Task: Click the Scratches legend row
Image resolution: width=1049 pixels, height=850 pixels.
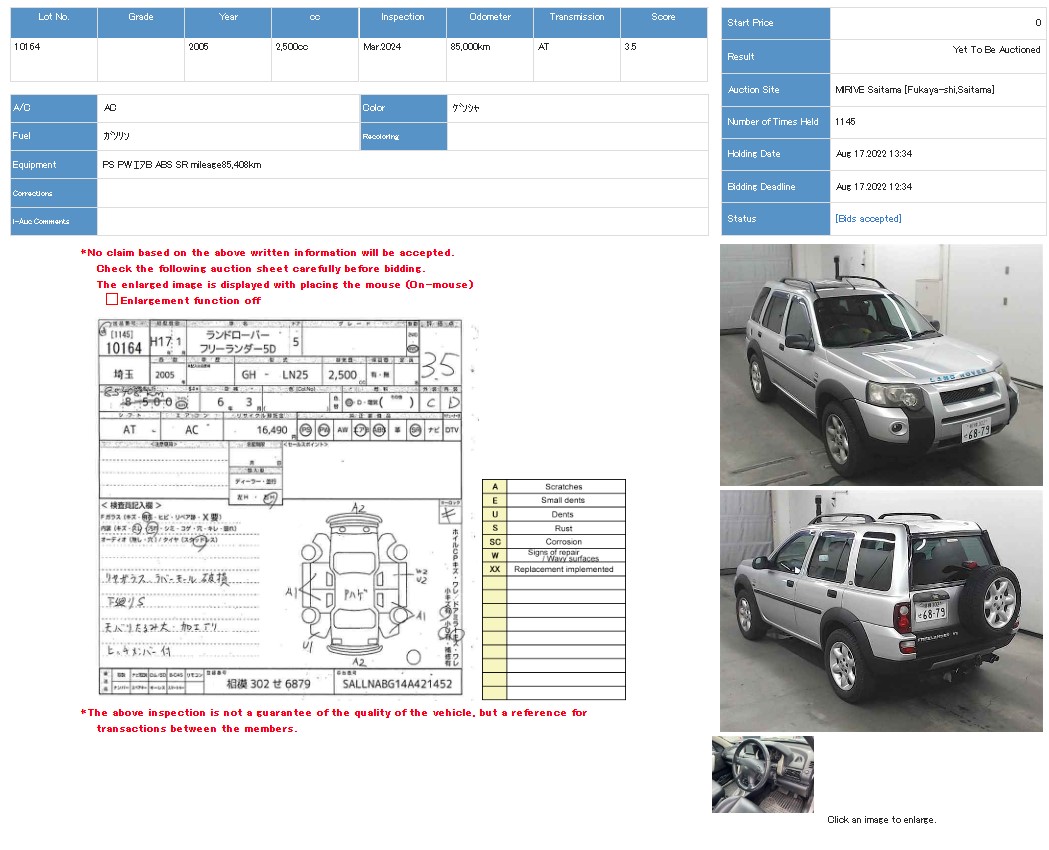Action: 554,487
